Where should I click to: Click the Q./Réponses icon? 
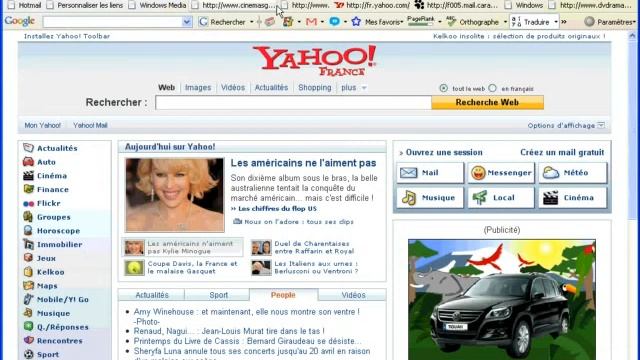(28, 327)
